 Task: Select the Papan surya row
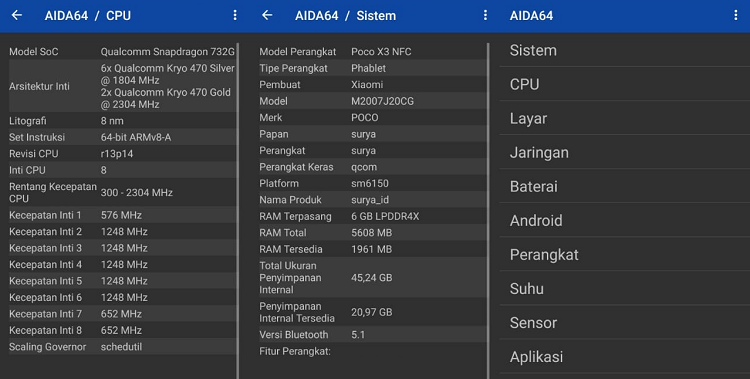point(373,134)
